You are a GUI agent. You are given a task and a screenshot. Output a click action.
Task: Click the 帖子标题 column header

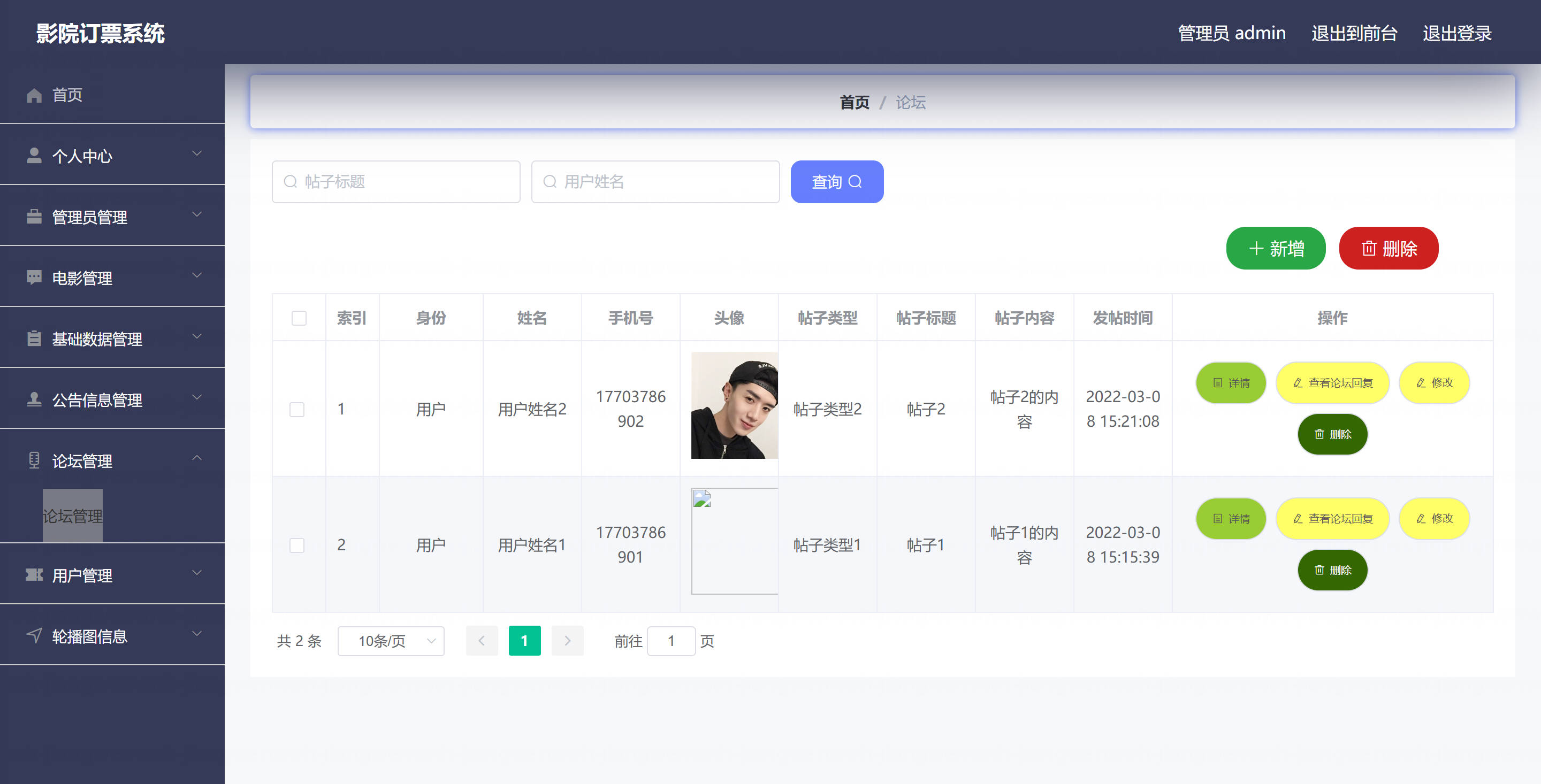pos(926,318)
